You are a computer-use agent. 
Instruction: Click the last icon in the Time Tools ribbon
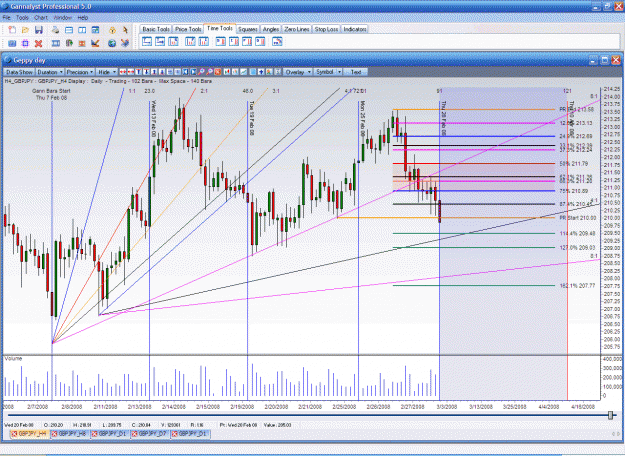[x=277, y=41]
